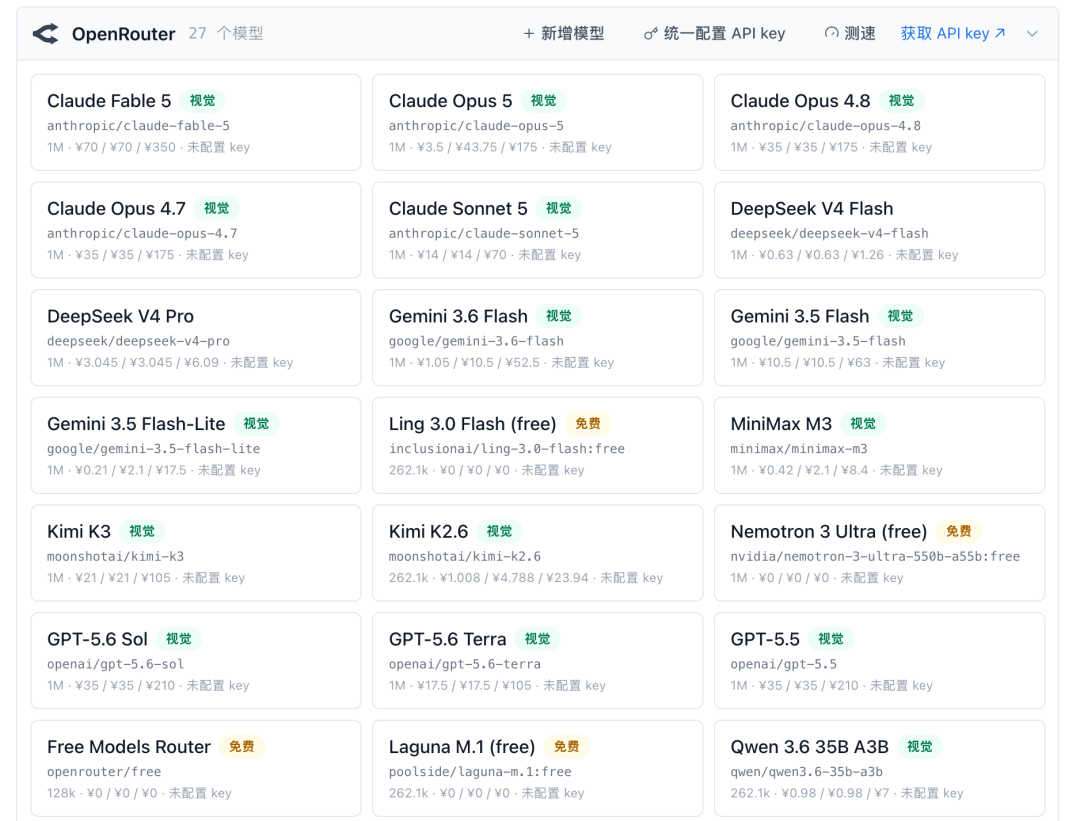Screen dimensions: 1080x821
Task: Click model ID moonshotai/kimi-k2.6
Action: (465, 556)
